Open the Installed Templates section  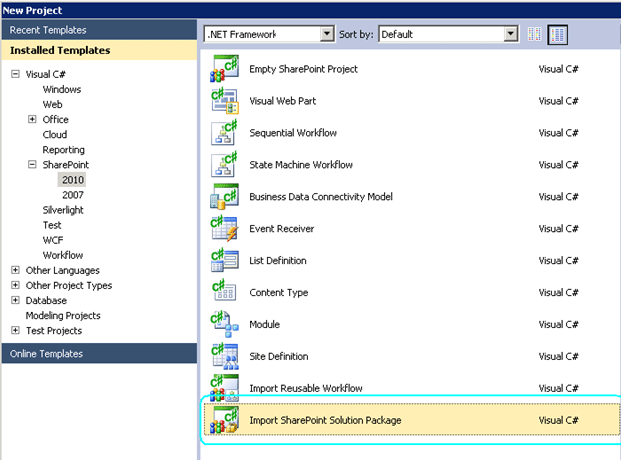pyautogui.click(x=99, y=50)
